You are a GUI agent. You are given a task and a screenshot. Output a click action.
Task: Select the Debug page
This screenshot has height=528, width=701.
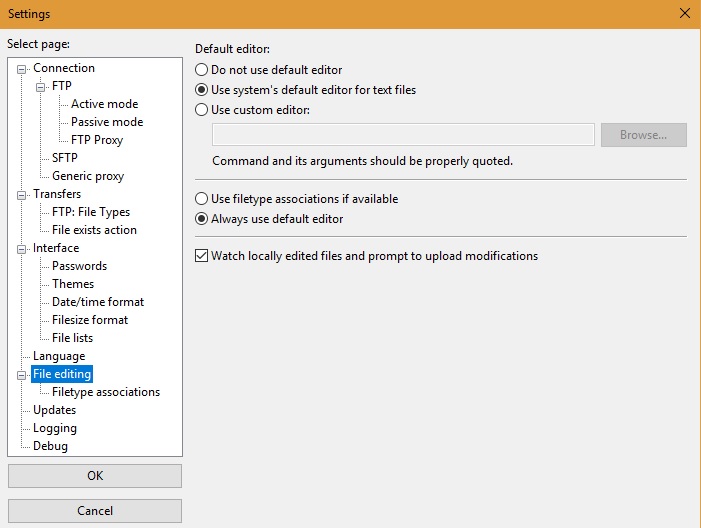click(x=51, y=446)
